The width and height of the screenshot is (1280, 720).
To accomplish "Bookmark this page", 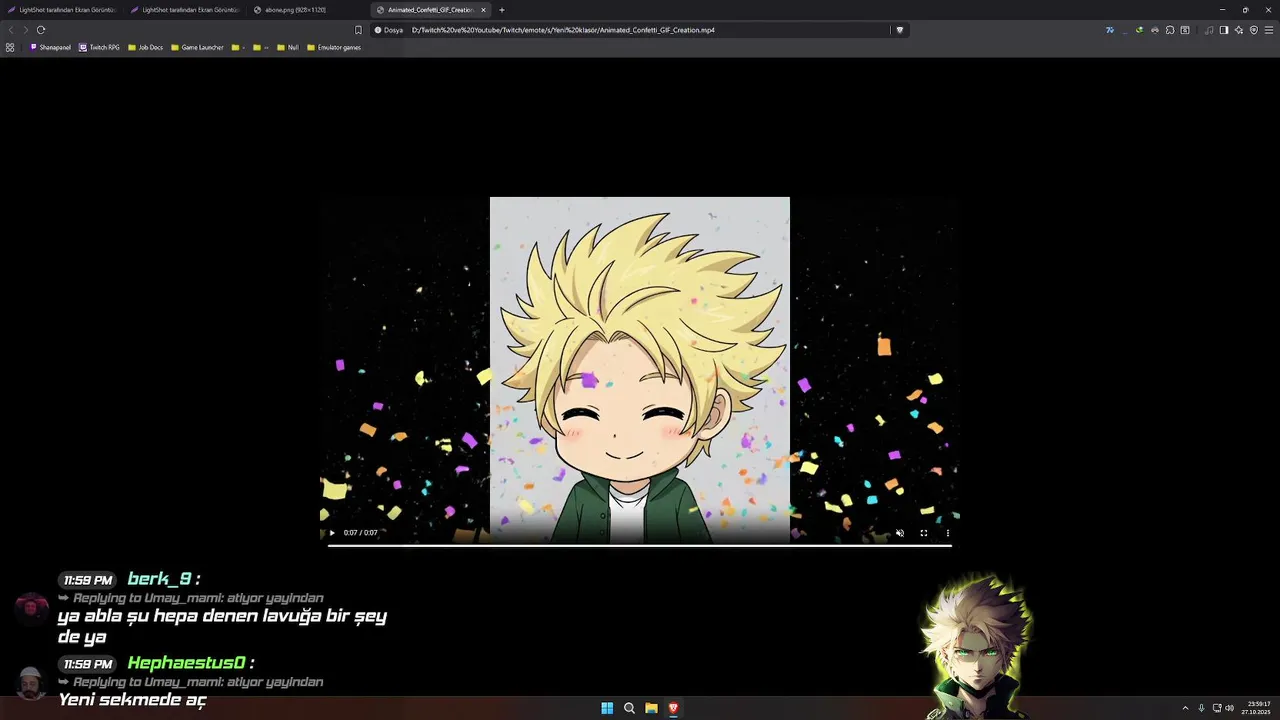I will tap(358, 30).
